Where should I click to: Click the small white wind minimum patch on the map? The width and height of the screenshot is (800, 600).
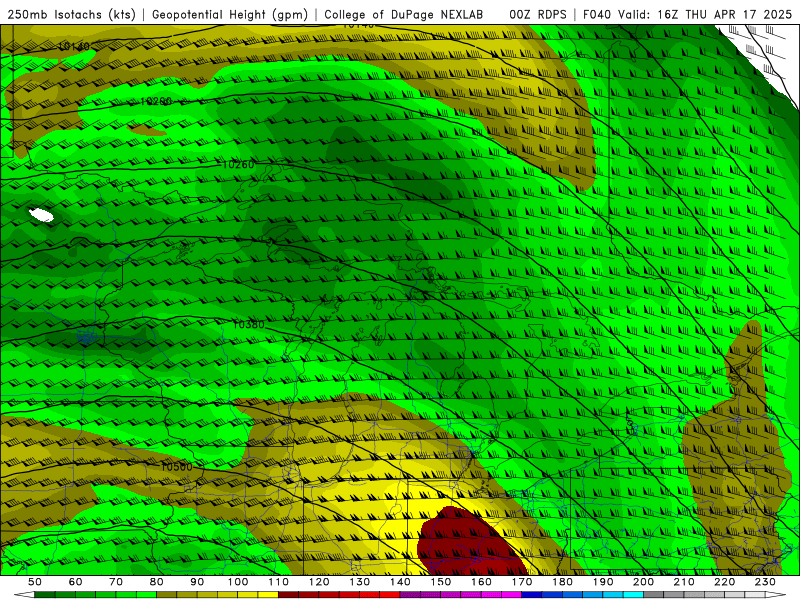tap(41, 215)
